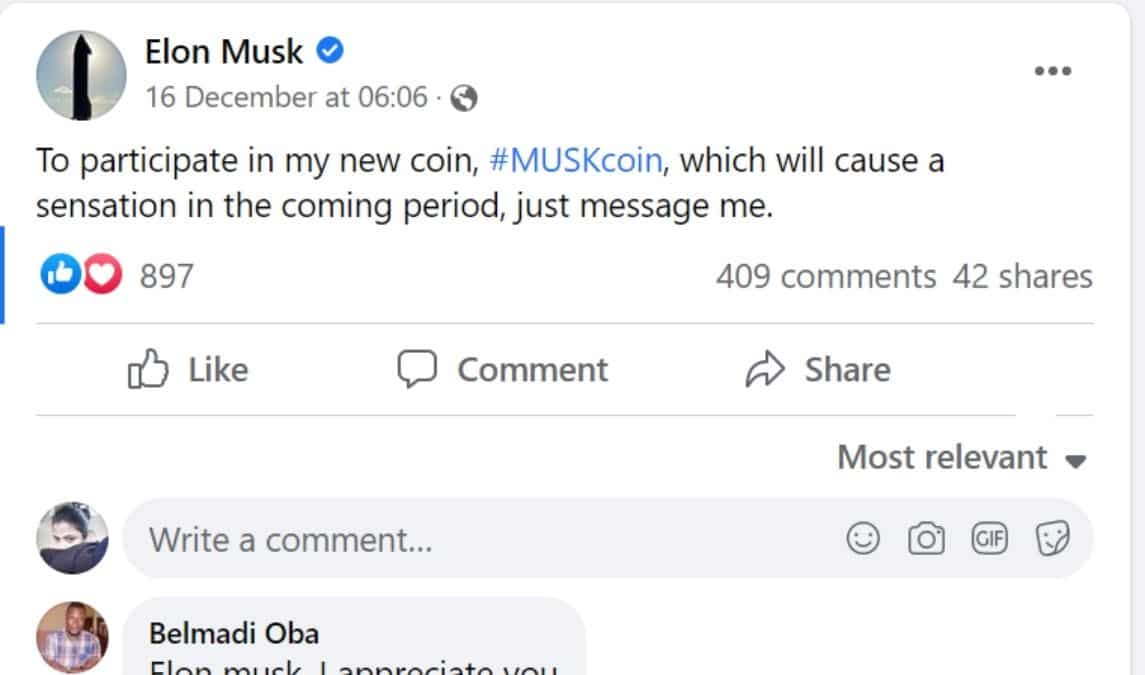This screenshot has height=675, width=1145.
Task: Click the blue thumbs-up reaction icon
Action: coord(60,274)
